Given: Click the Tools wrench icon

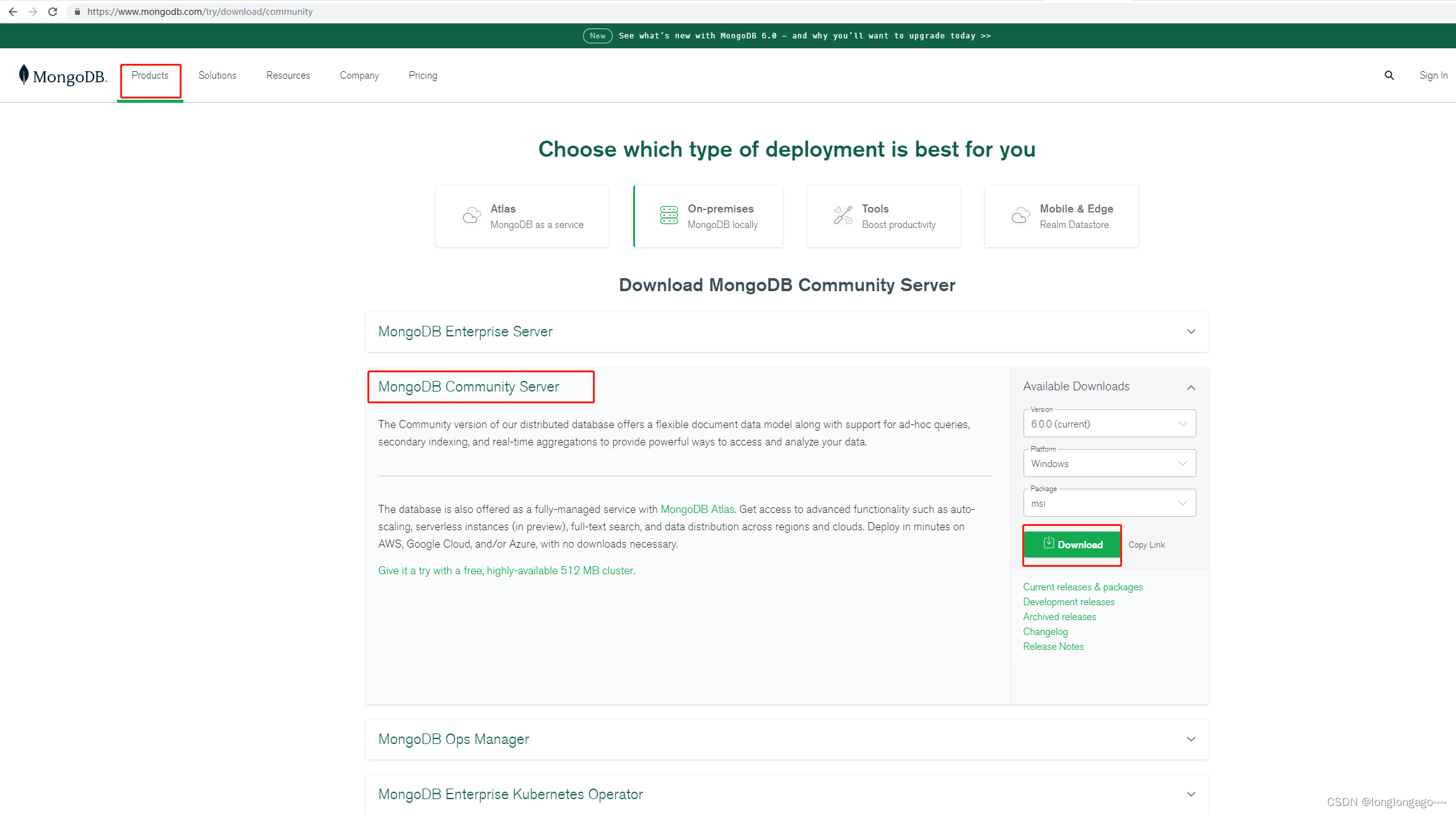Looking at the screenshot, I should tap(843, 215).
